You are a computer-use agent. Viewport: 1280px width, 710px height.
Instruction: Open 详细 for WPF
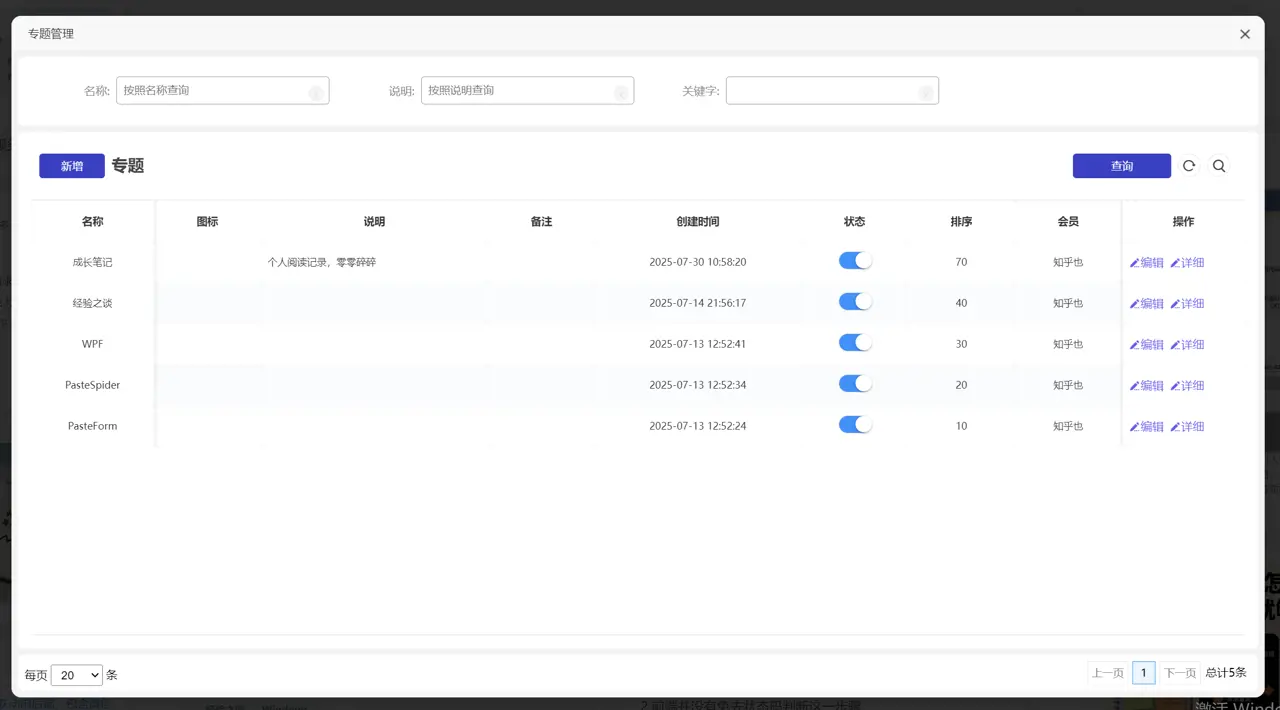[x=1187, y=345]
